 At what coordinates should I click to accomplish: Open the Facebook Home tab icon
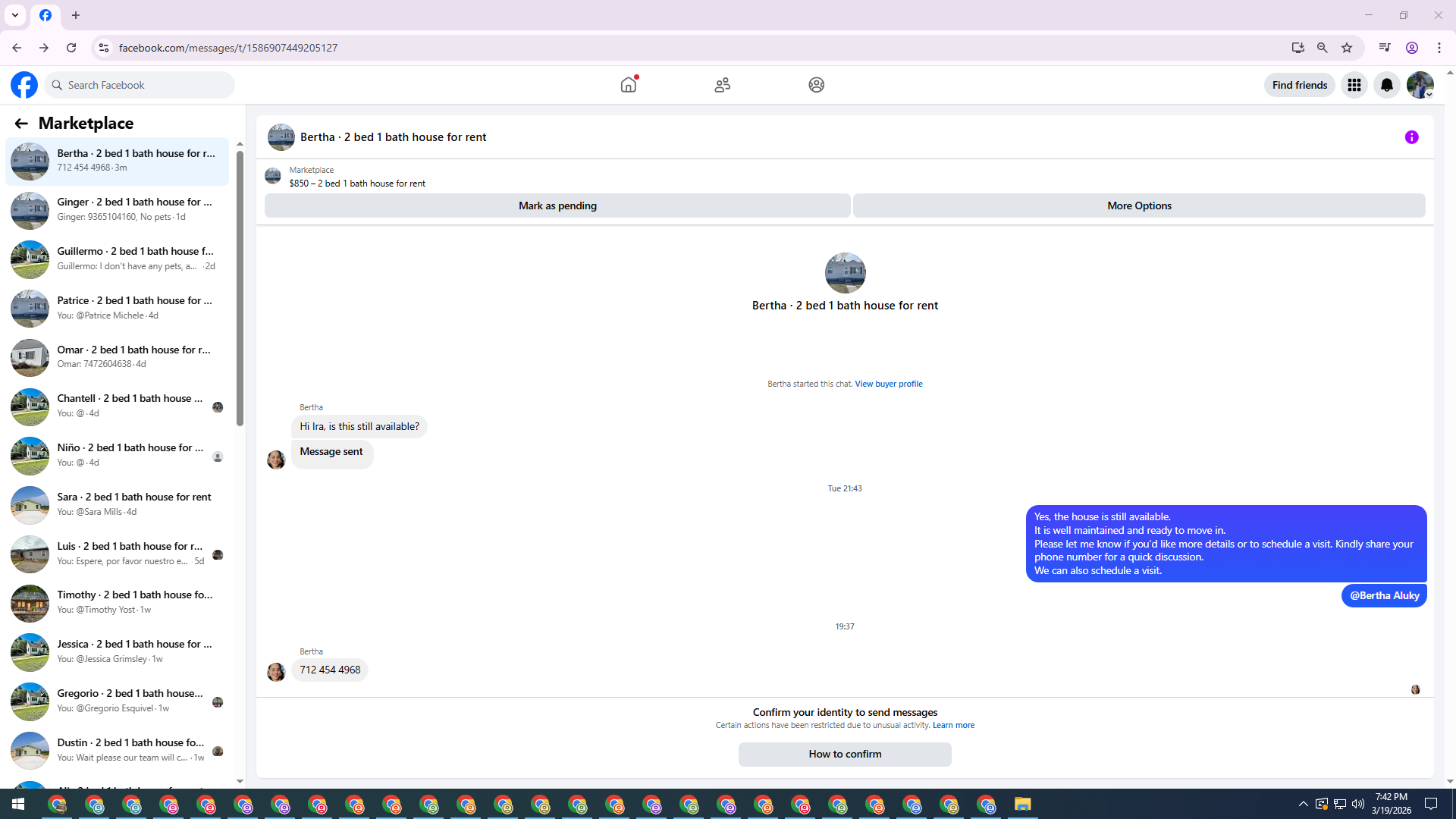pyautogui.click(x=628, y=85)
